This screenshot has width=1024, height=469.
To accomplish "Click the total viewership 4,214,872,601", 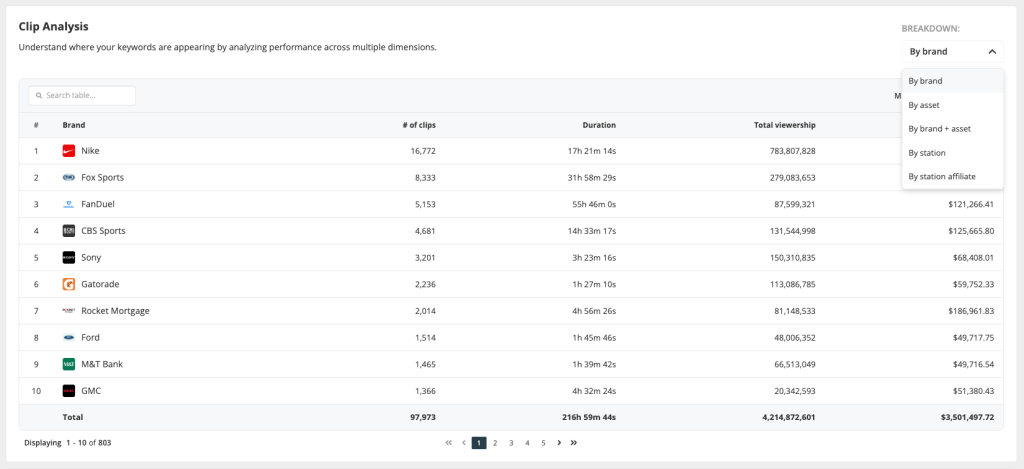I will tap(787, 417).
